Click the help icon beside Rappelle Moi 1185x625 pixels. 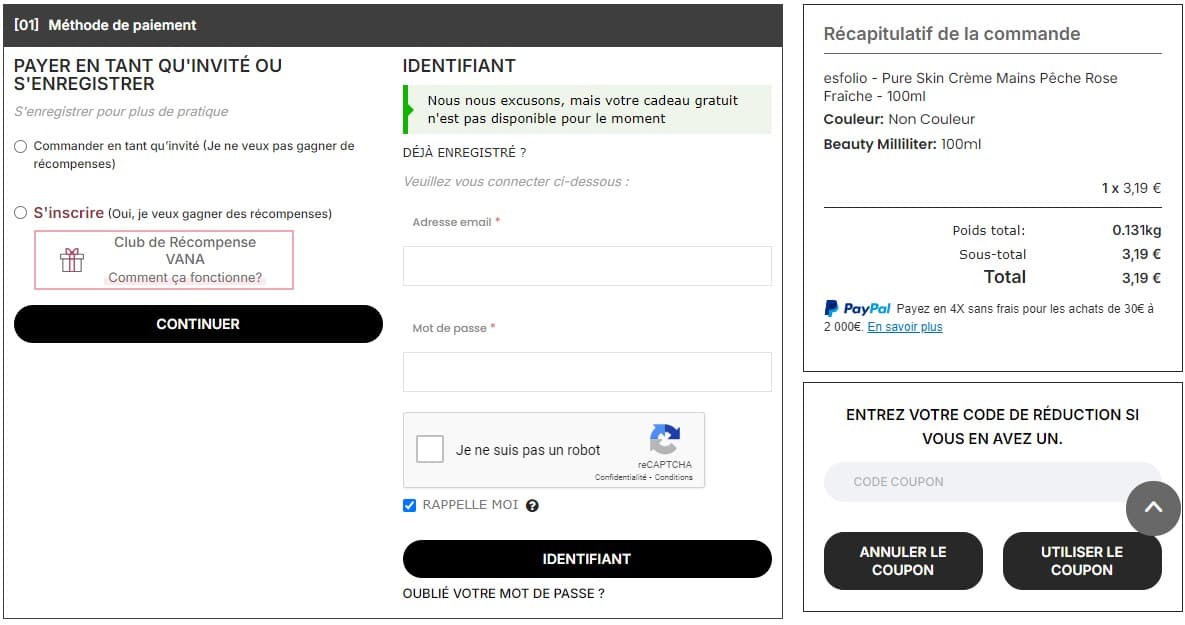(x=532, y=506)
